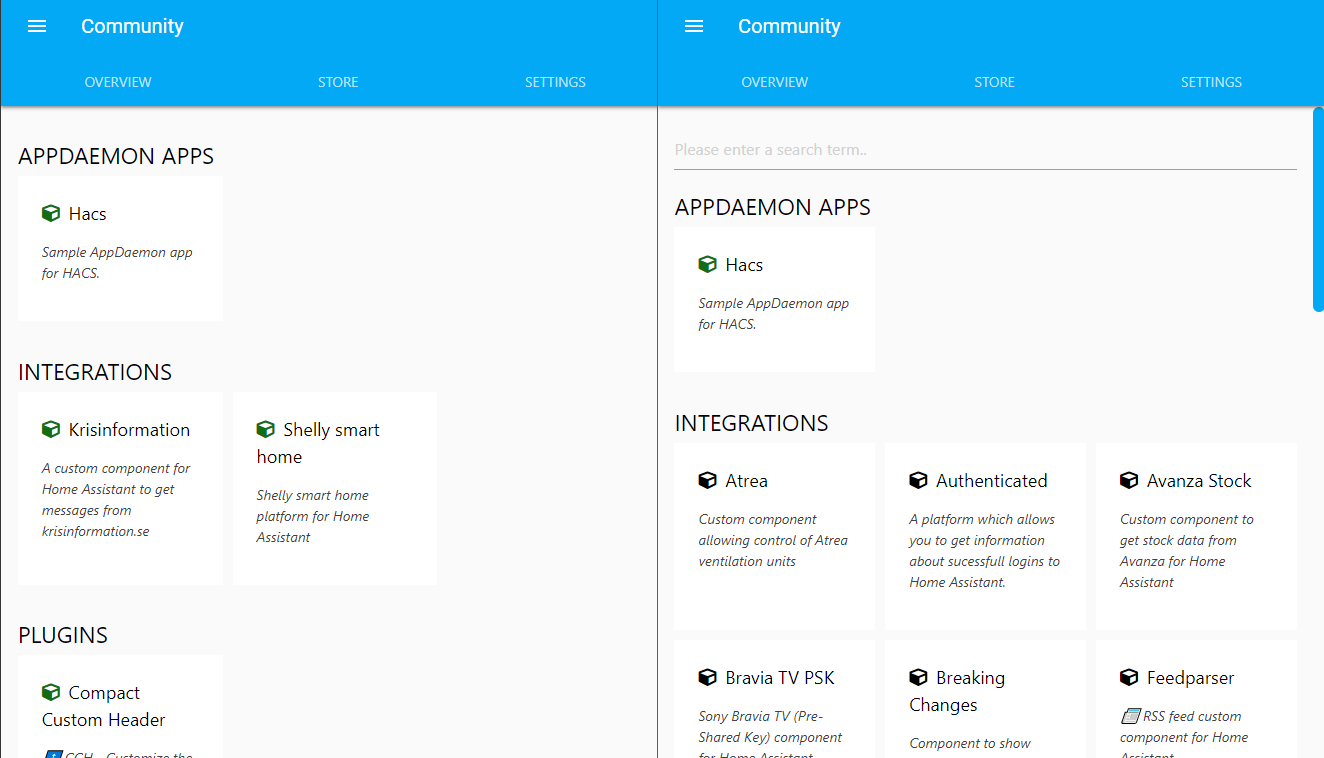This screenshot has height=758, width=1324.
Task: Click Atrea ventilation units description
Action: tap(773, 540)
